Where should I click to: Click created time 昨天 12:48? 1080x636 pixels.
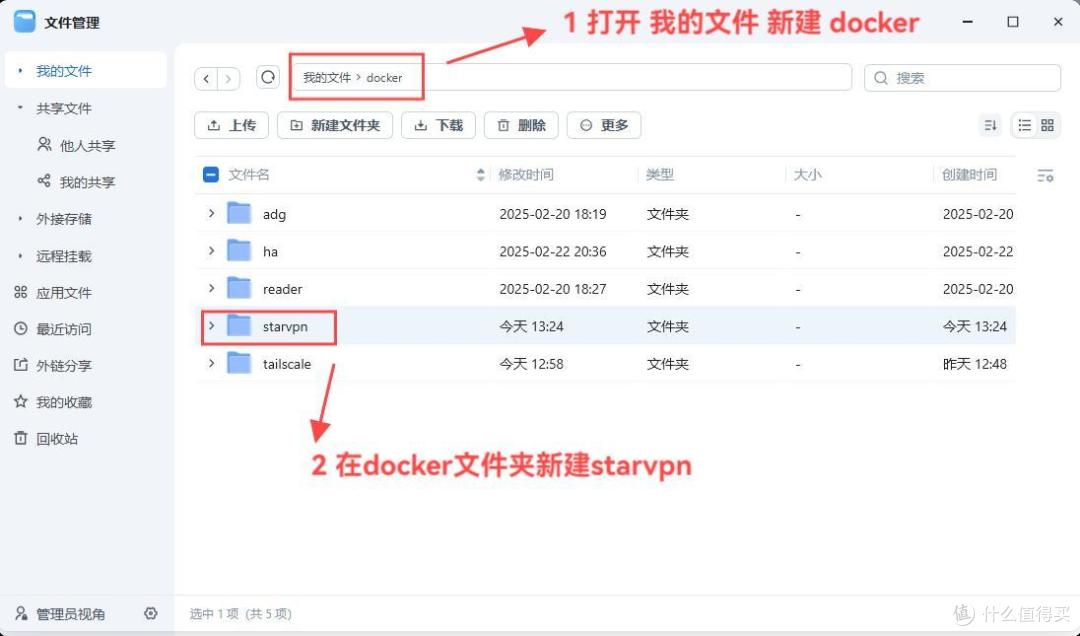click(975, 364)
